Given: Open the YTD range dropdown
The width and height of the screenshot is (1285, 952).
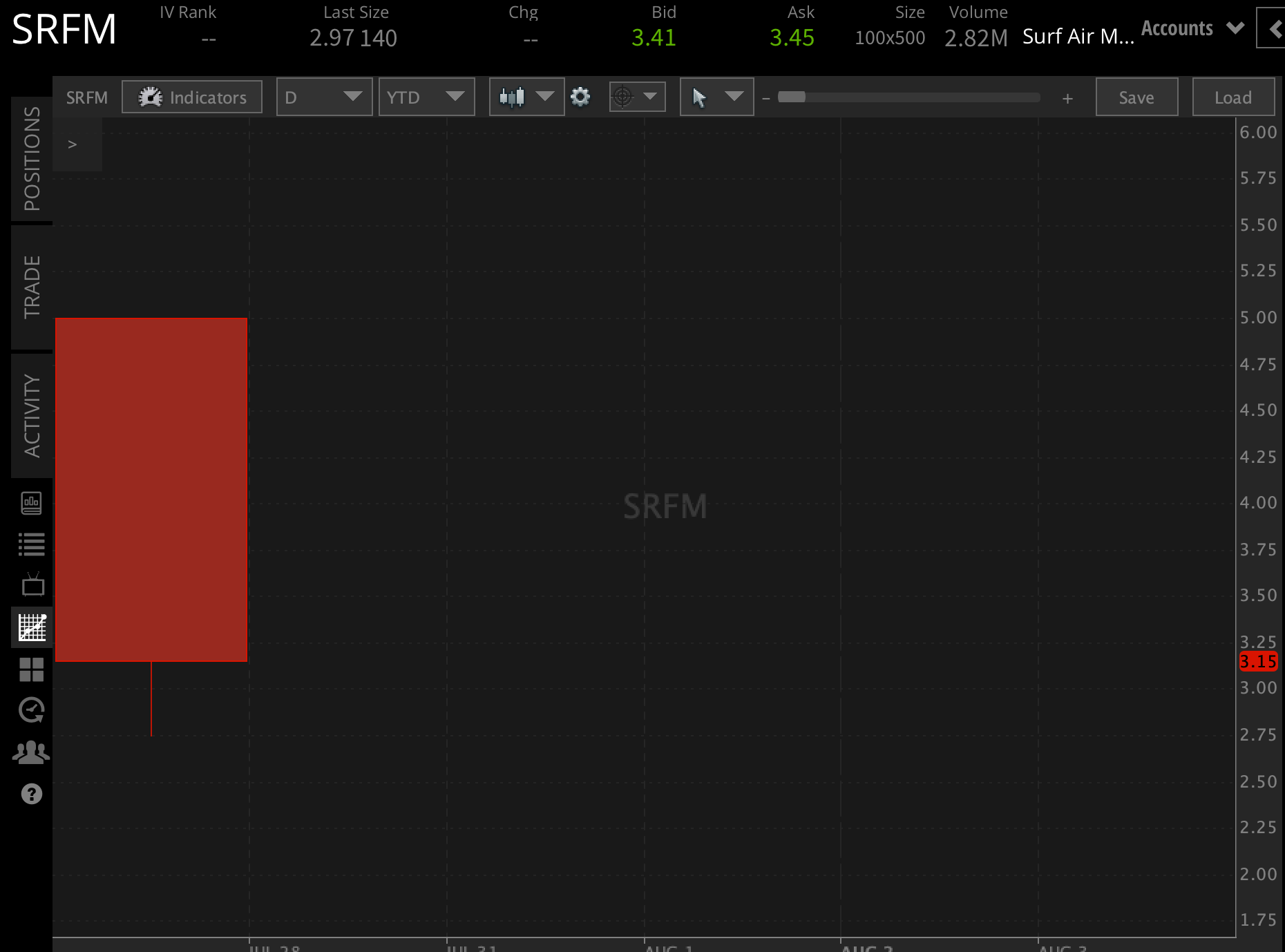Looking at the screenshot, I should 426,97.
